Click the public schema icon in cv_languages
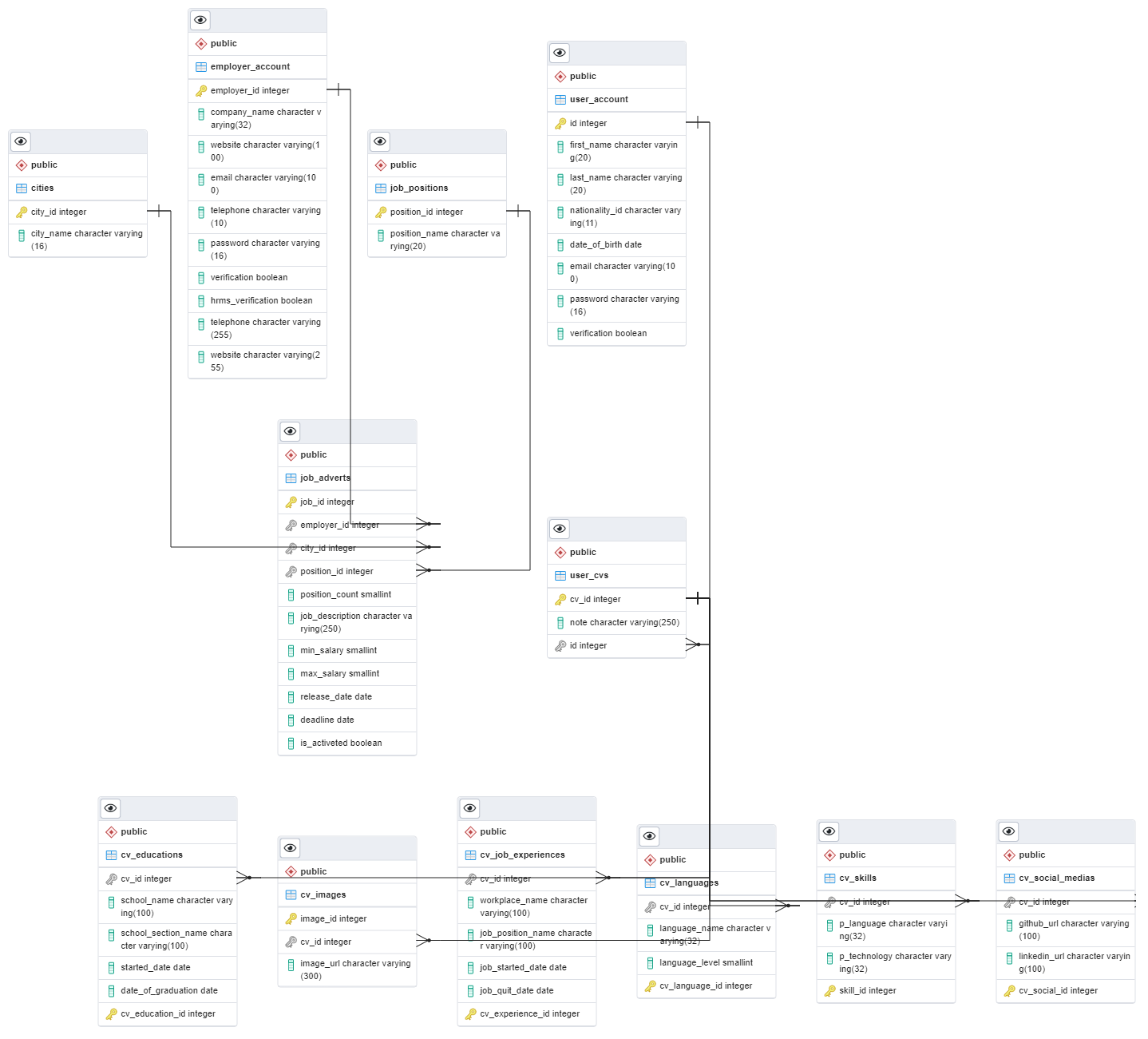Screen dimensions: 1148x1039 coord(650,859)
